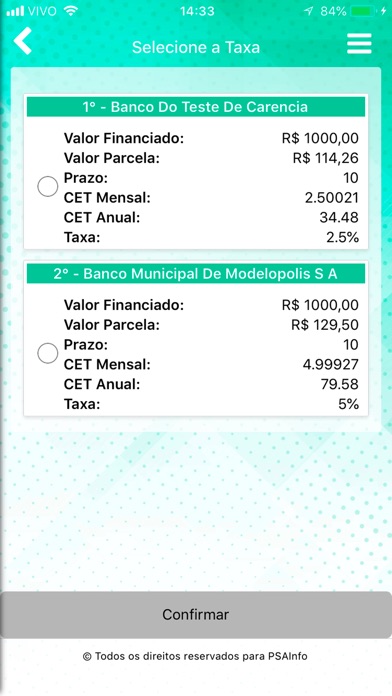Viewport: 392px width, 696px height.
Task: Tap the PSAInfo copyright footer text
Action: point(195,656)
